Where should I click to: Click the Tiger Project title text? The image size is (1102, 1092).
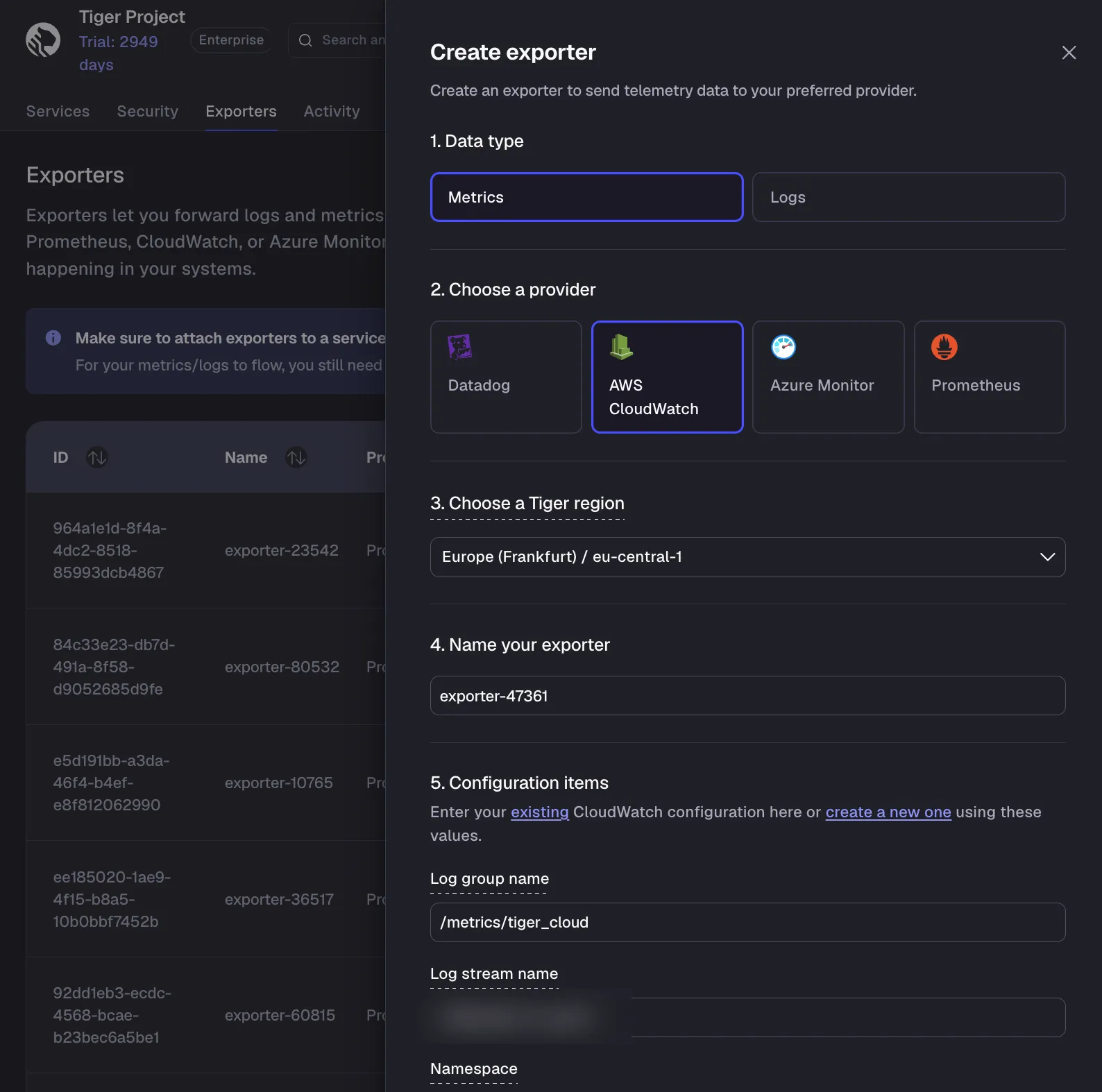tap(132, 17)
